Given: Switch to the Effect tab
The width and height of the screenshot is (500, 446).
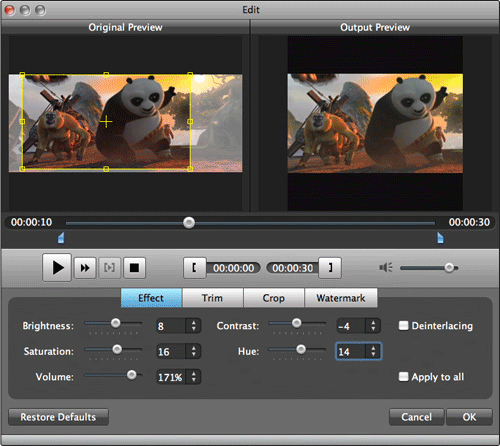Looking at the screenshot, I should point(151,298).
